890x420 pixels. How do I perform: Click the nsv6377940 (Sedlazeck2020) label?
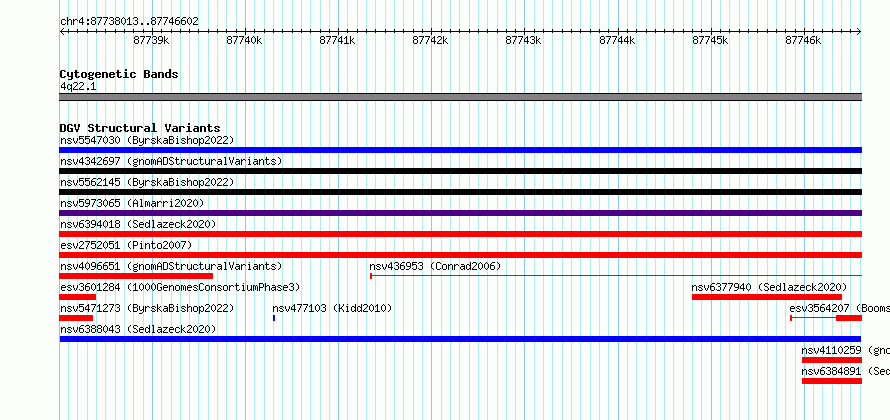click(x=769, y=287)
